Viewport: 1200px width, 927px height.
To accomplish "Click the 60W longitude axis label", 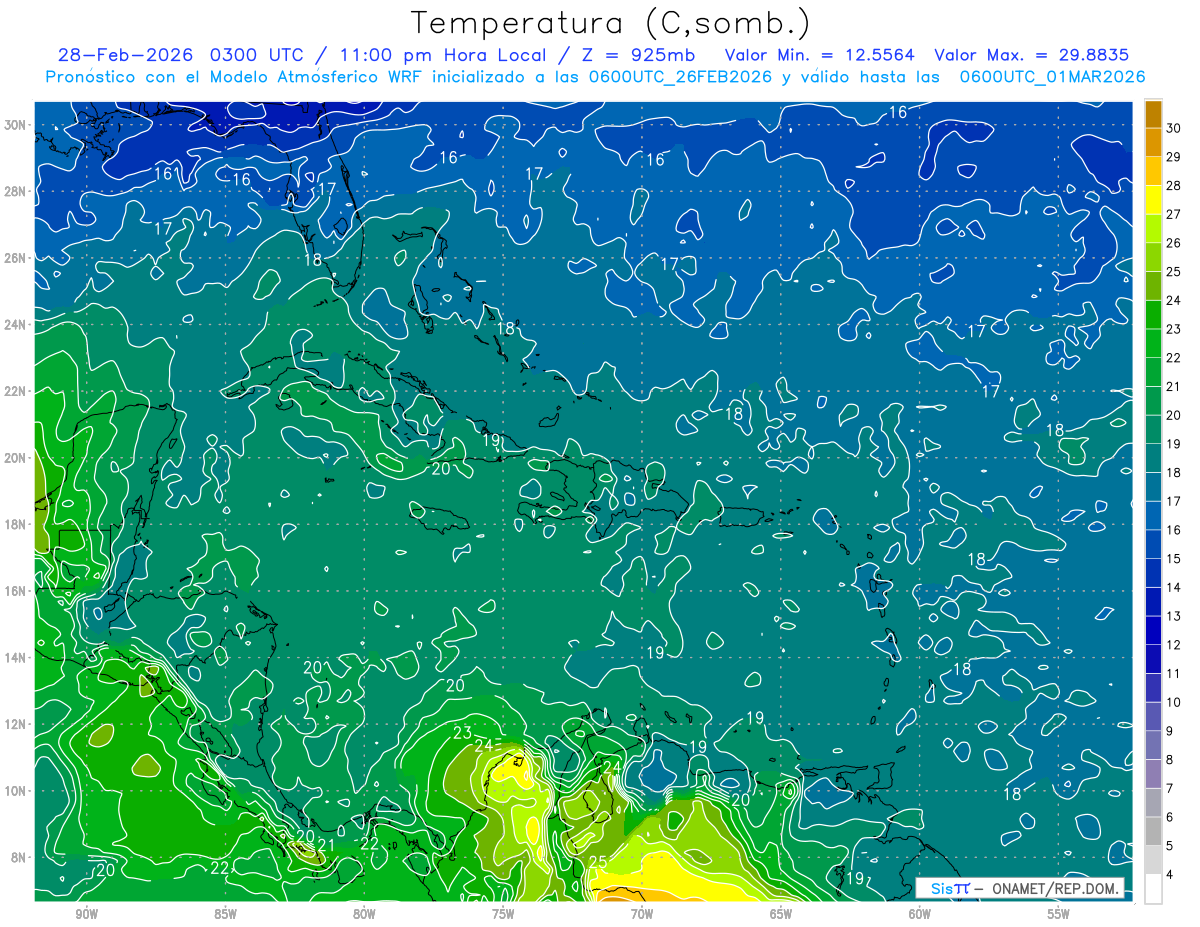I will coord(920,914).
